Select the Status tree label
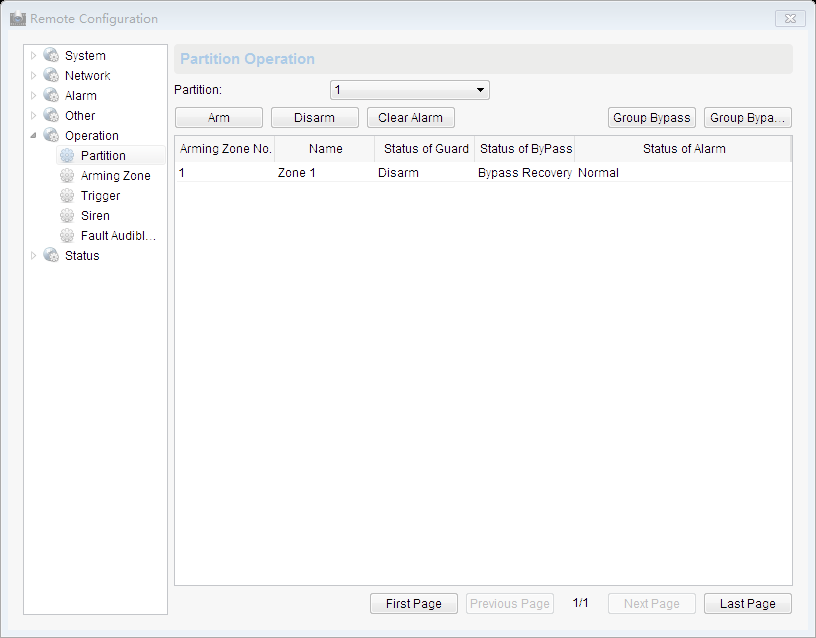Image resolution: width=816 pixels, height=638 pixels. pos(82,256)
